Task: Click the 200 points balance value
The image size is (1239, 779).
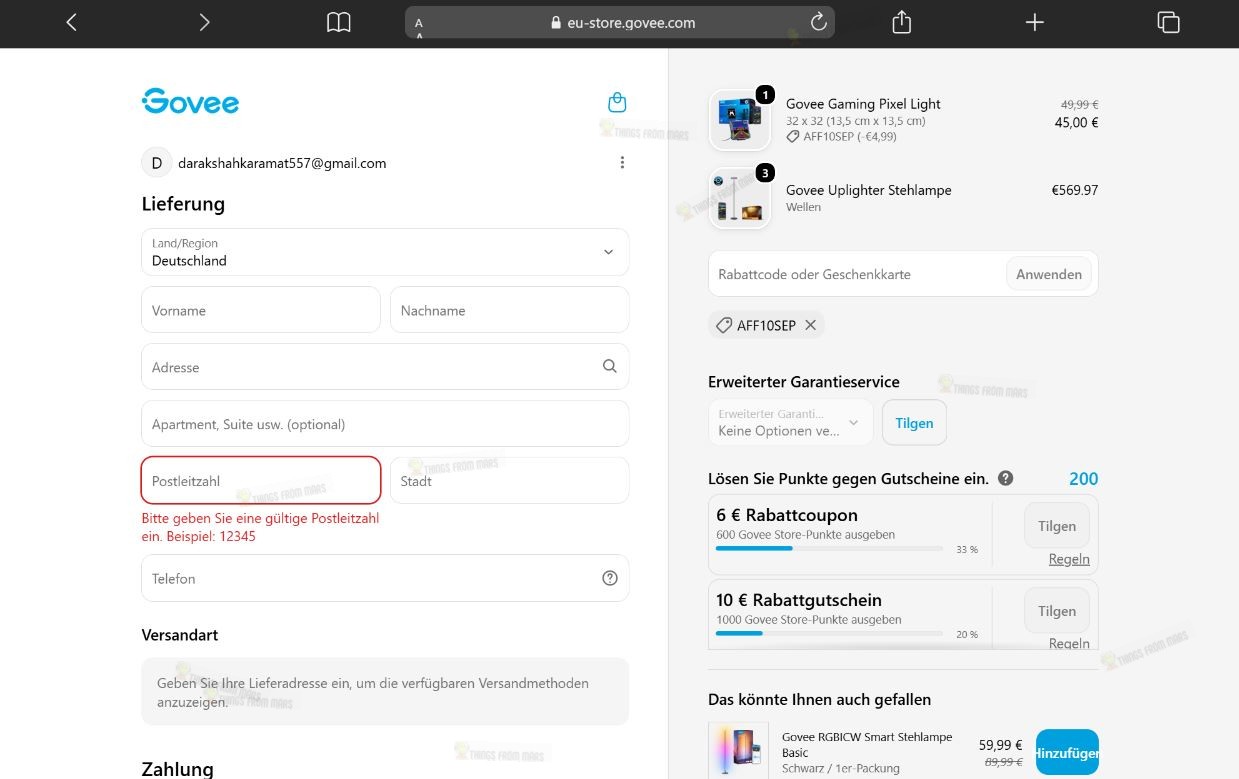Action: click(x=1083, y=478)
